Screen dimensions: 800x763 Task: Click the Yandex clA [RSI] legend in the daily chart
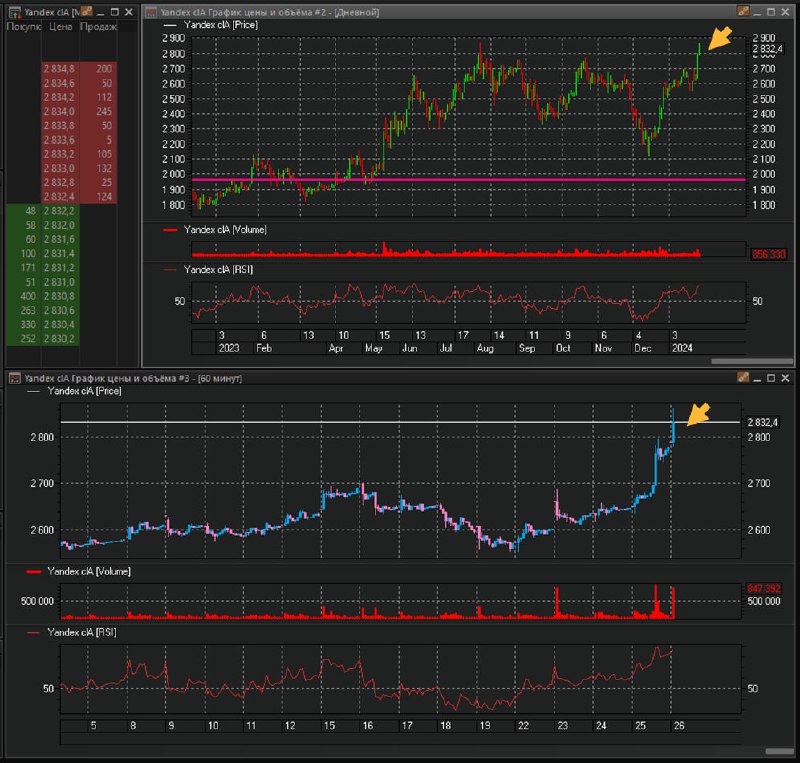218,269
